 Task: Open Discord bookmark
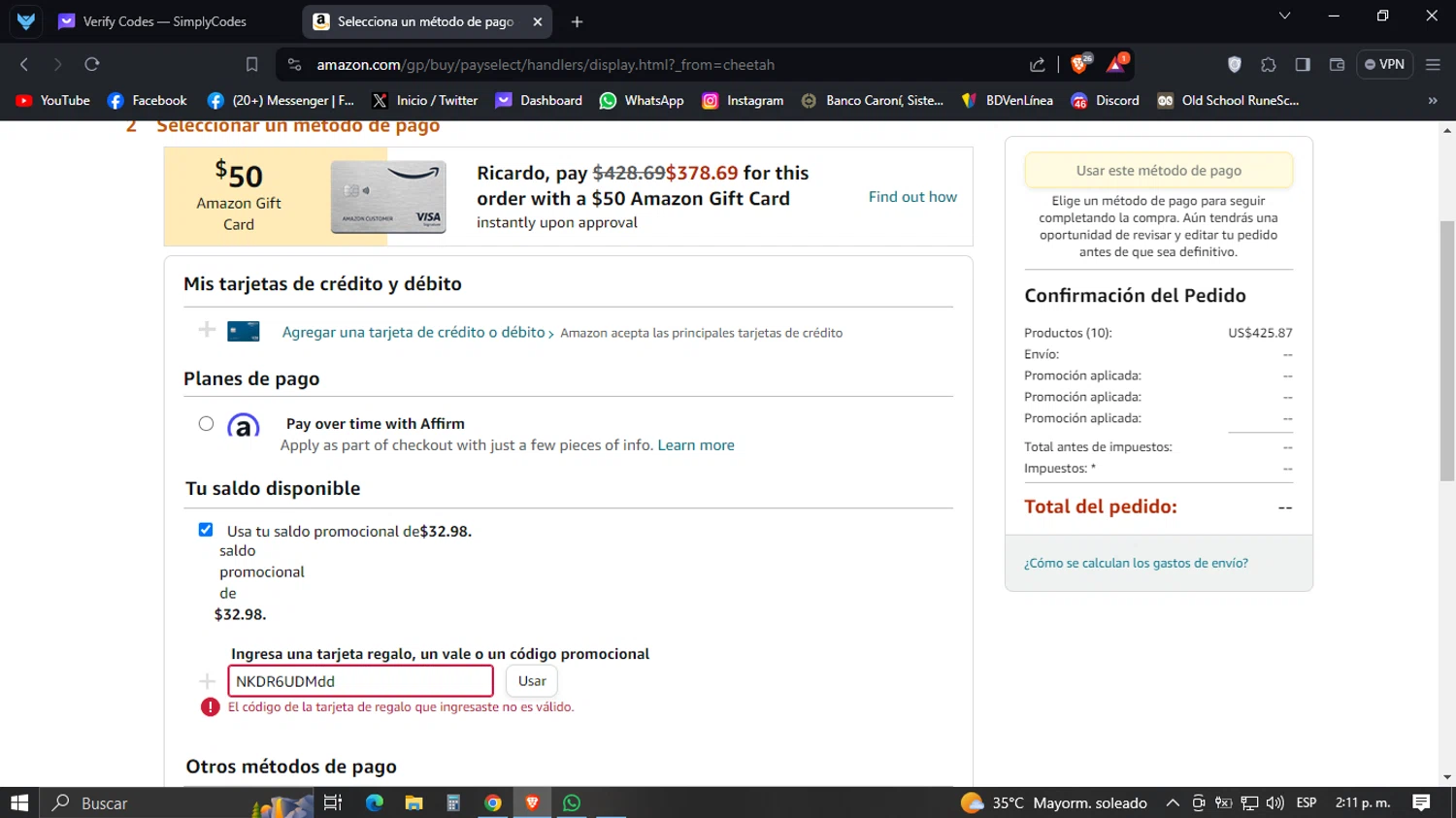click(x=1105, y=100)
